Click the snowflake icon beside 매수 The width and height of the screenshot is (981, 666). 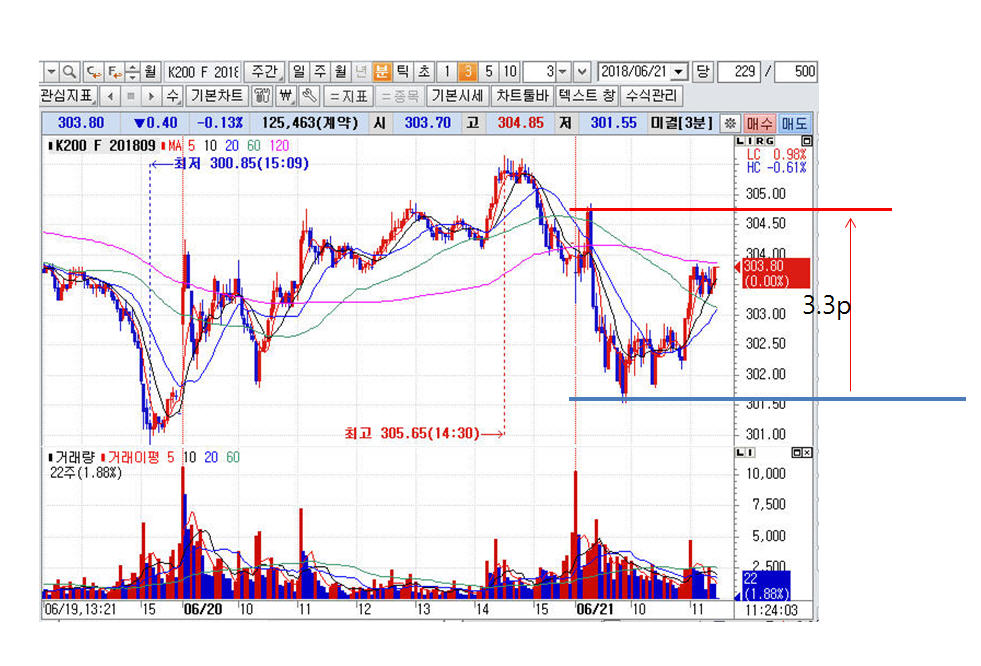pyautogui.click(x=730, y=123)
